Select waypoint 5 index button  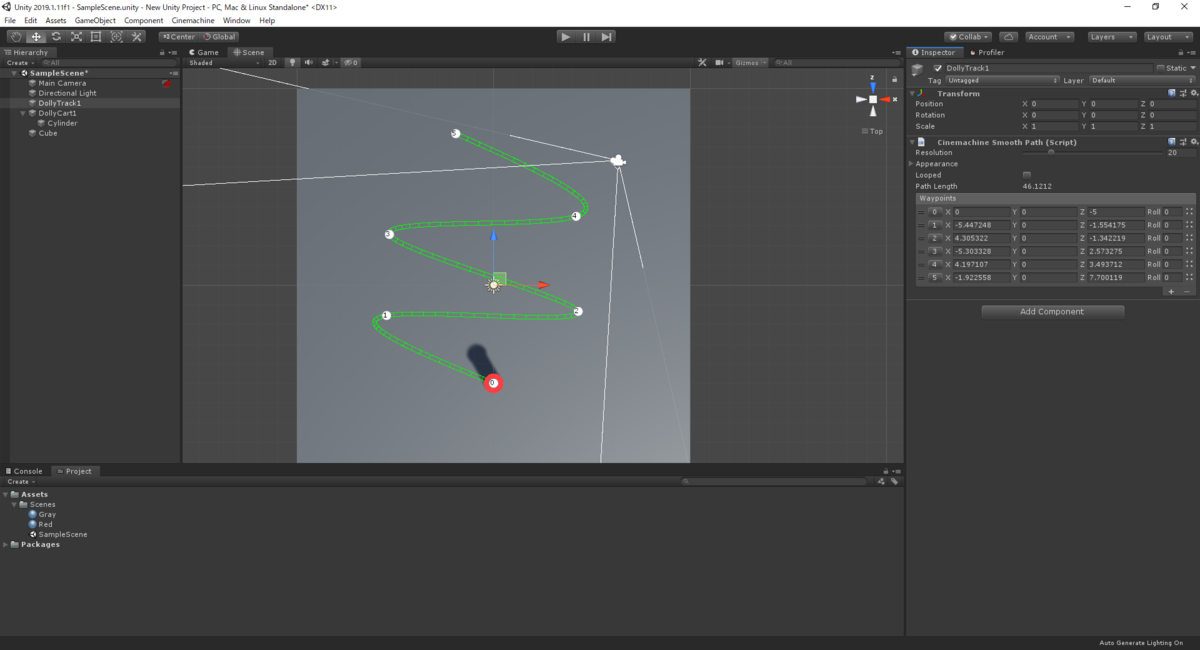[935, 277]
